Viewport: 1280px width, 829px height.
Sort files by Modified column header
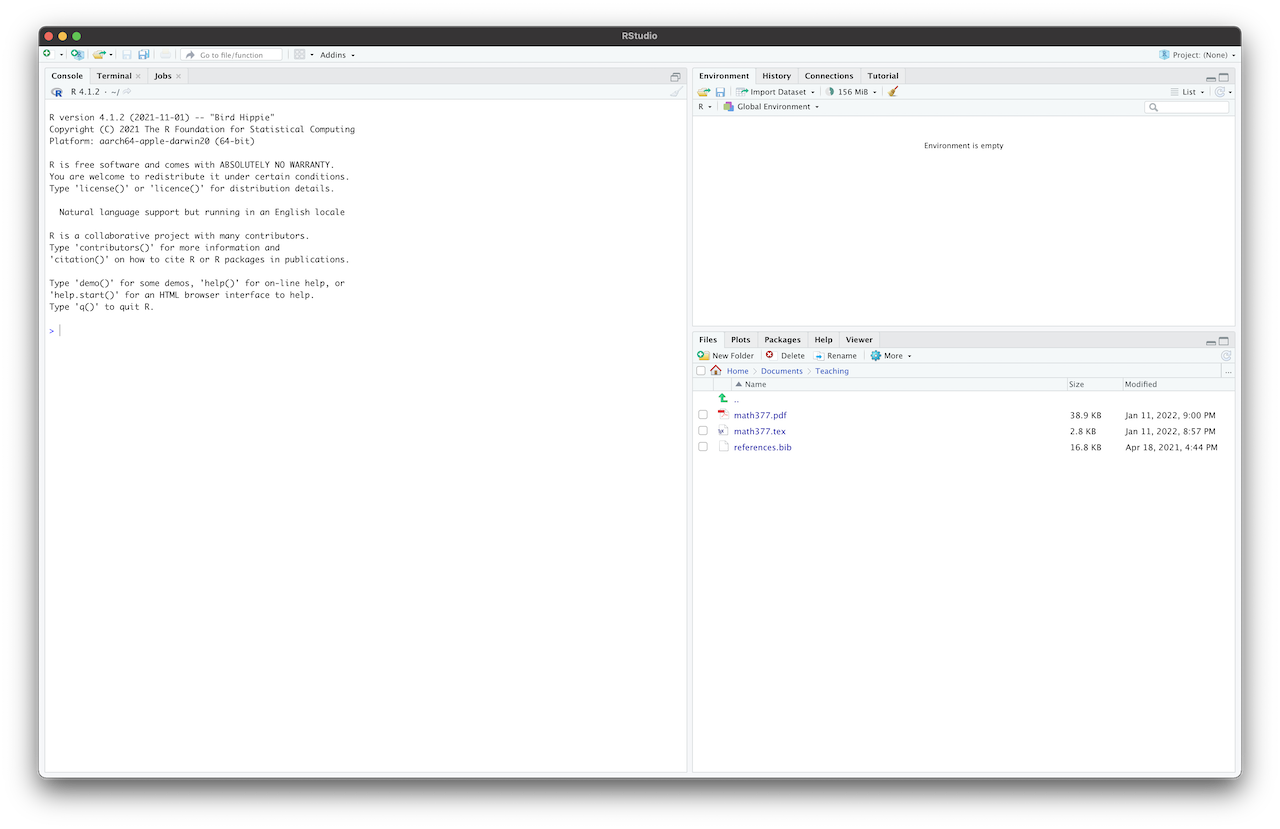point(1177,384)
